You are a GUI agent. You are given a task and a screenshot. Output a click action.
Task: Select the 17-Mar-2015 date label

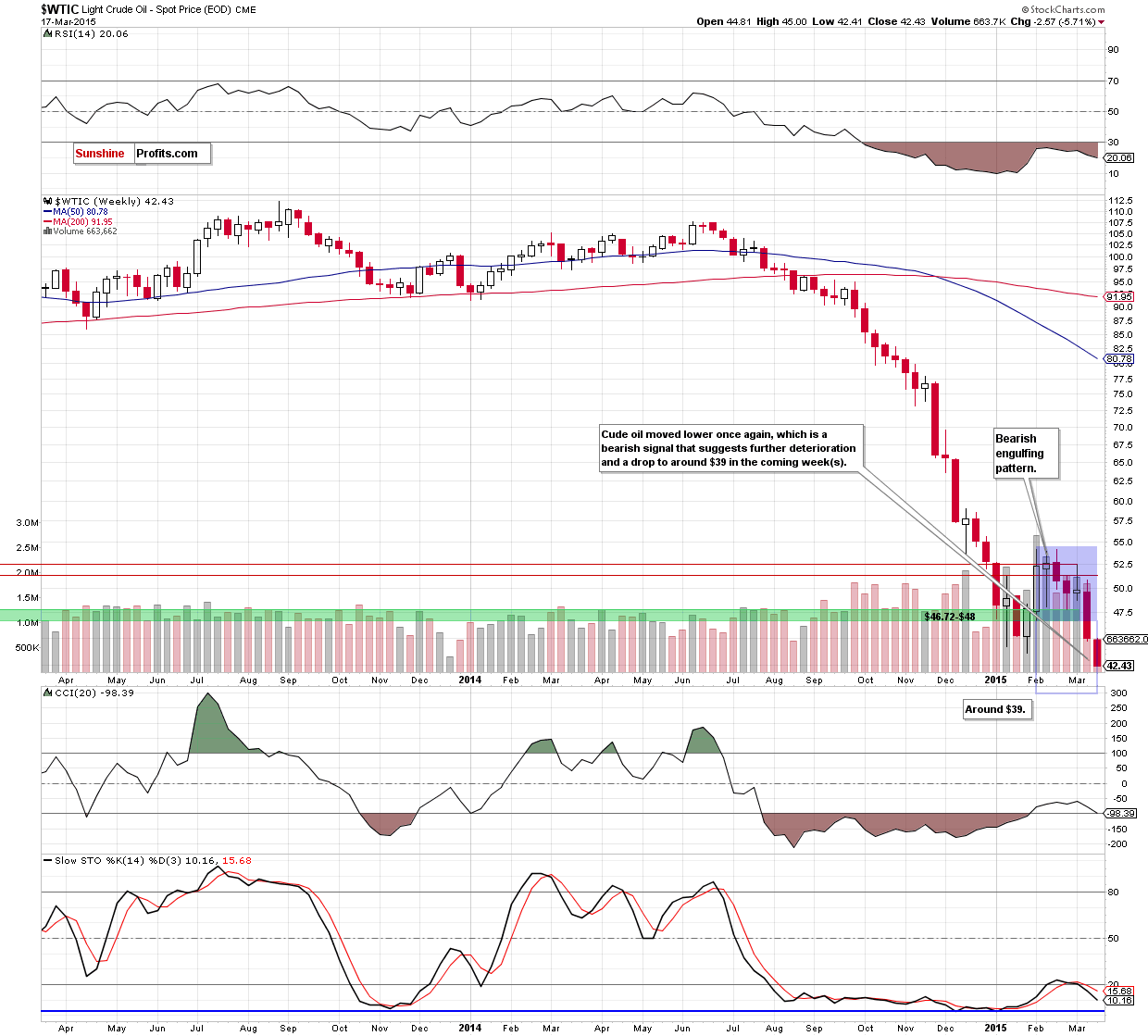point(67,22)
